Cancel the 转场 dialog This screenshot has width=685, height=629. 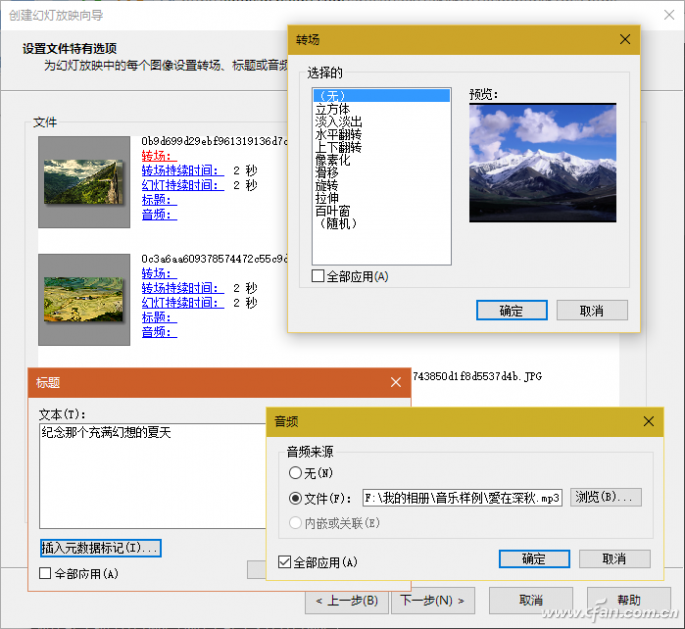click(592, 311)
